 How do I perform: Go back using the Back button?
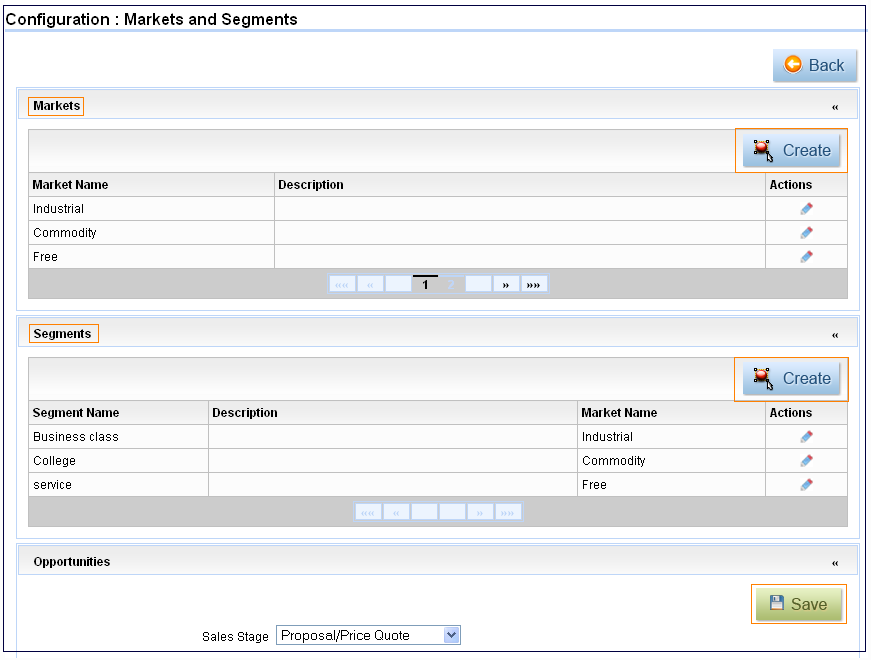(814, 66)
